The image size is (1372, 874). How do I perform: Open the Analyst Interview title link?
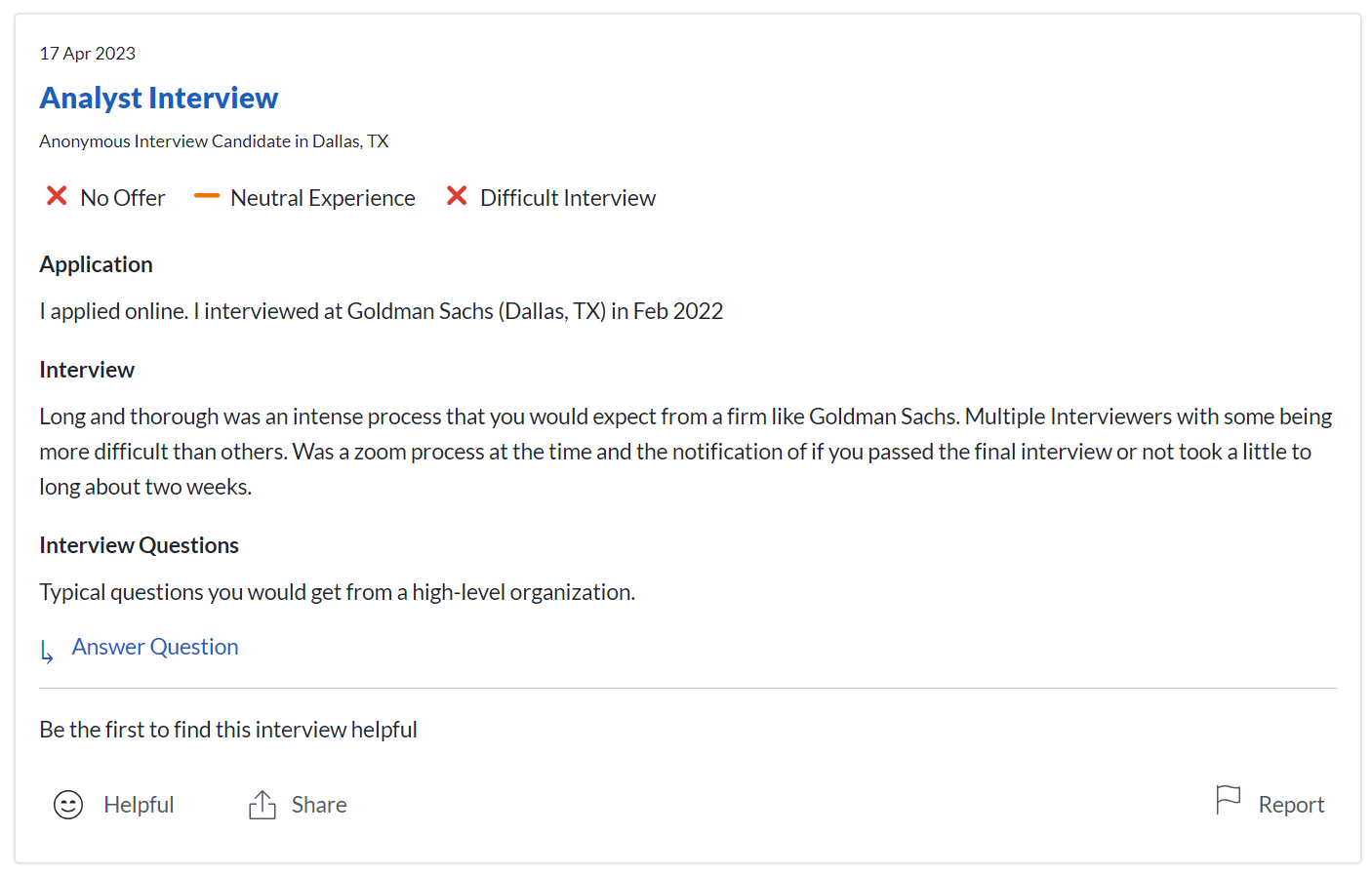[x=158, y=99]
